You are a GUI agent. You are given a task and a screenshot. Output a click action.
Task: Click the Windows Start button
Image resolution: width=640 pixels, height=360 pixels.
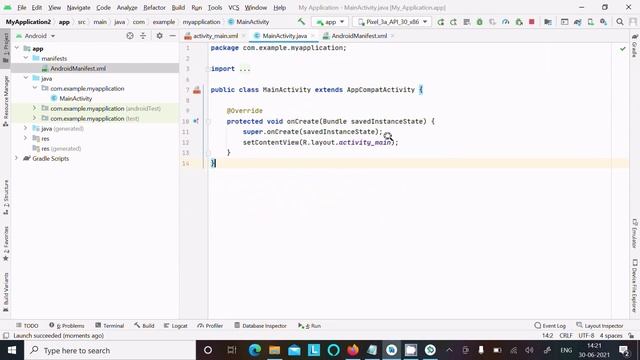tap(12, 350)
